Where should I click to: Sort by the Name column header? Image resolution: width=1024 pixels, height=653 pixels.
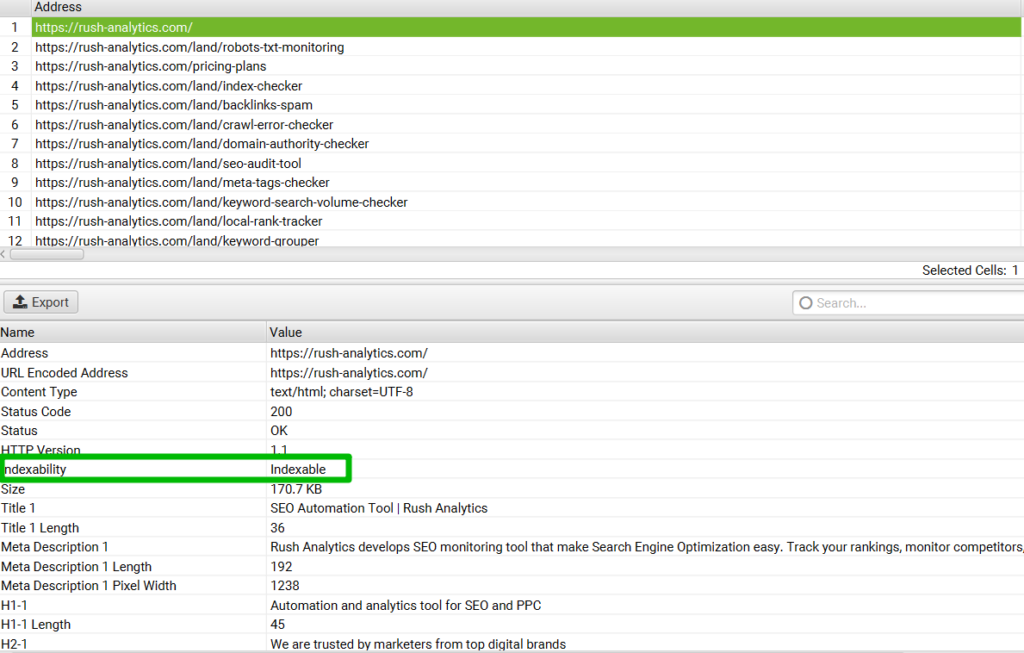click(x=18, y=332)
